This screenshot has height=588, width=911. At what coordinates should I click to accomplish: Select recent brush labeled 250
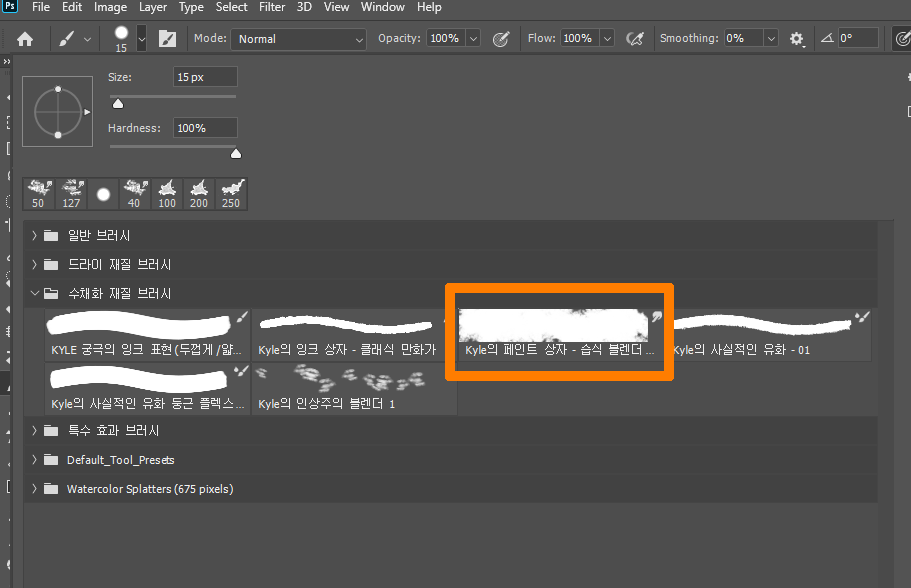[231, 193]
